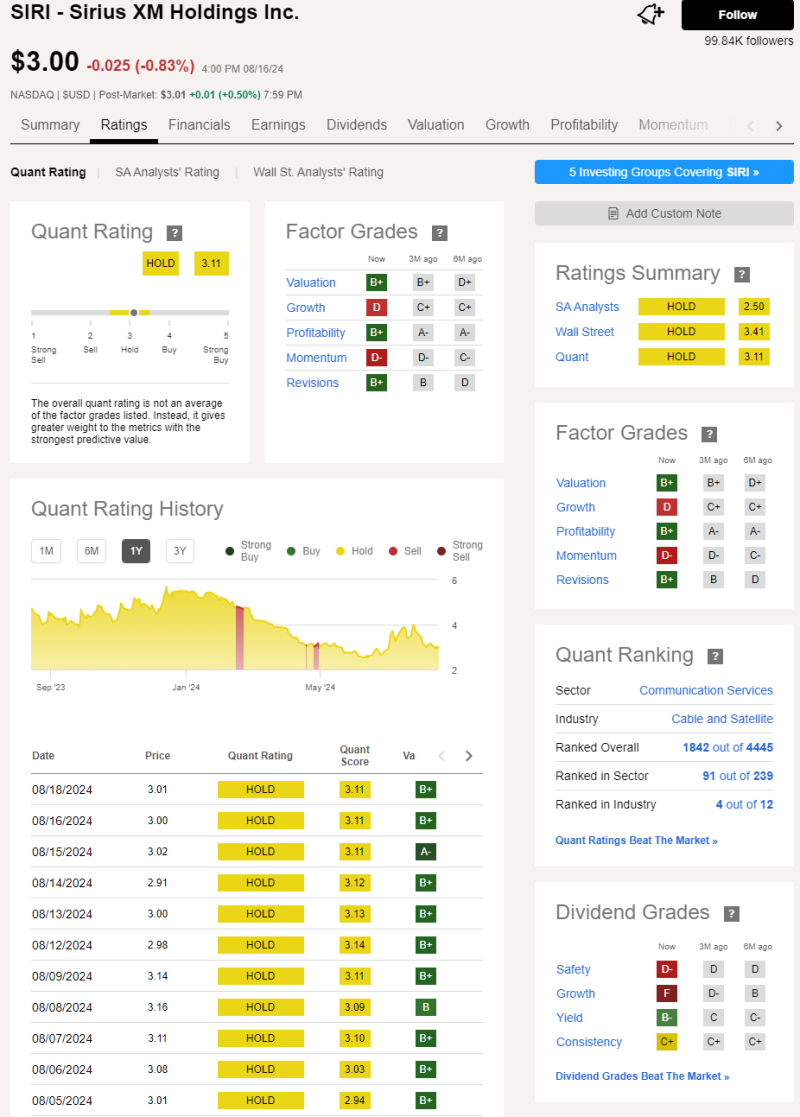Click Wall Street 3.41 score badge
The image size is (800, 1117).
point(754,332)
